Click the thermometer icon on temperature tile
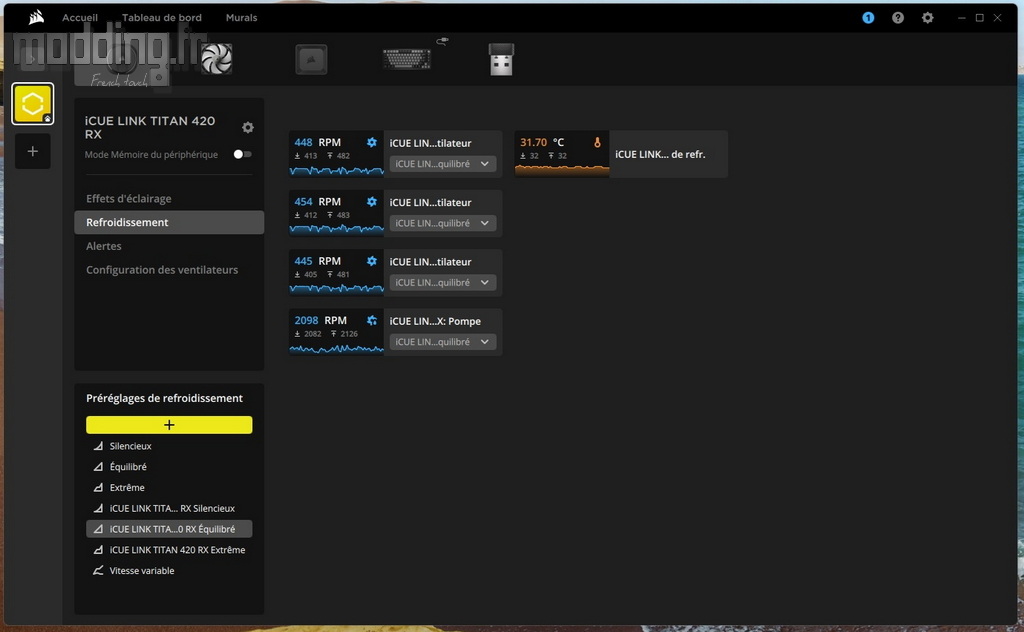Viewport: 1024px width, 632px height. point(597,142)
